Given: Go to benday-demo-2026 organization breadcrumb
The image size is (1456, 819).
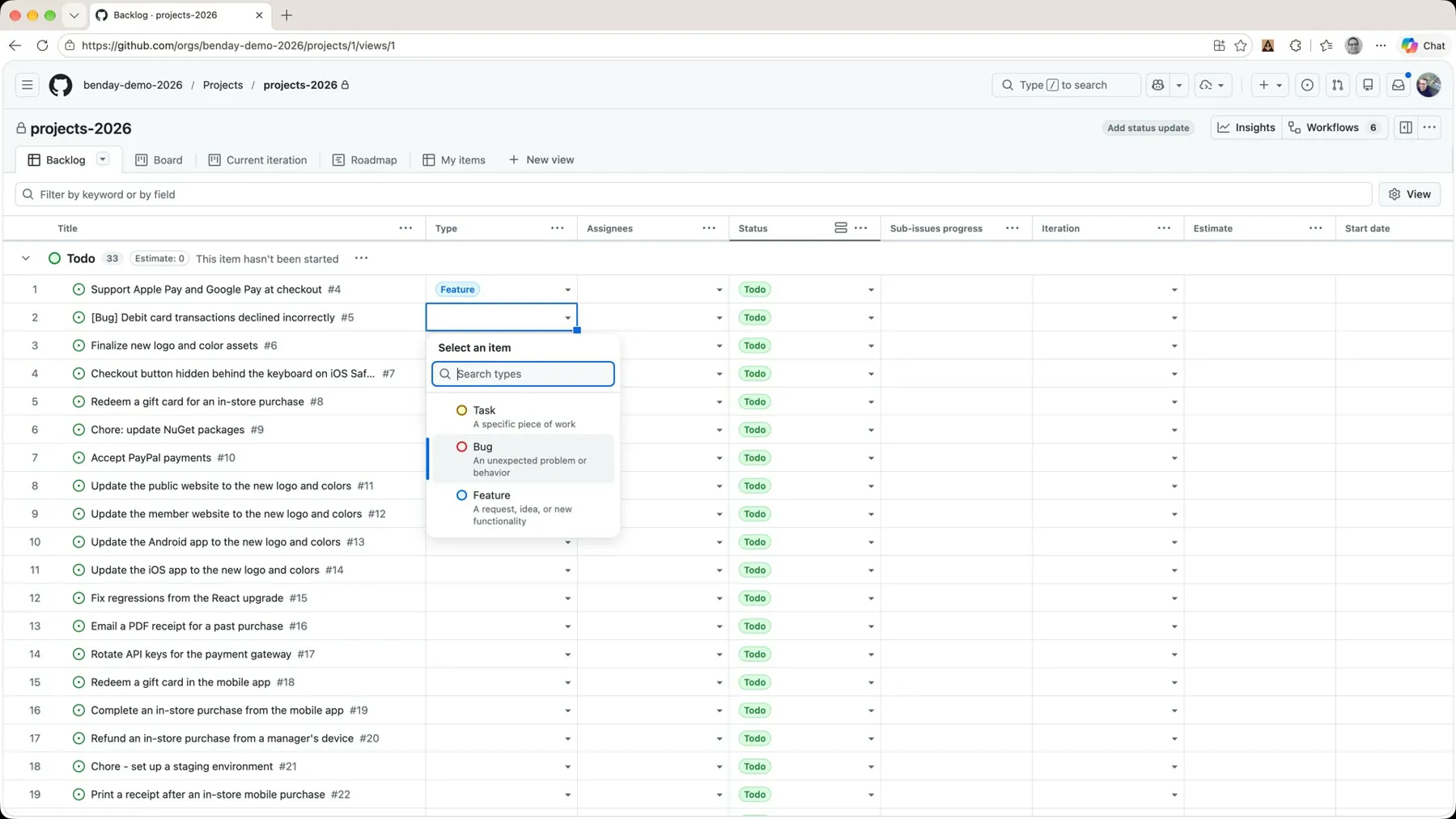Looking at the screenshot, I should [133, 85].
